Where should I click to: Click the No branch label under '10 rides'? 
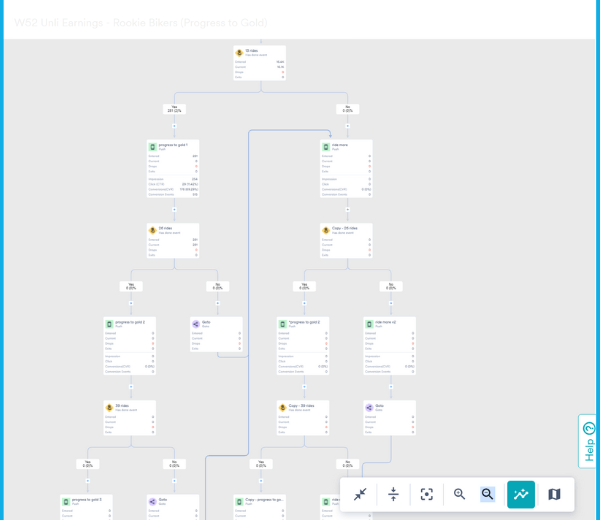347,109
